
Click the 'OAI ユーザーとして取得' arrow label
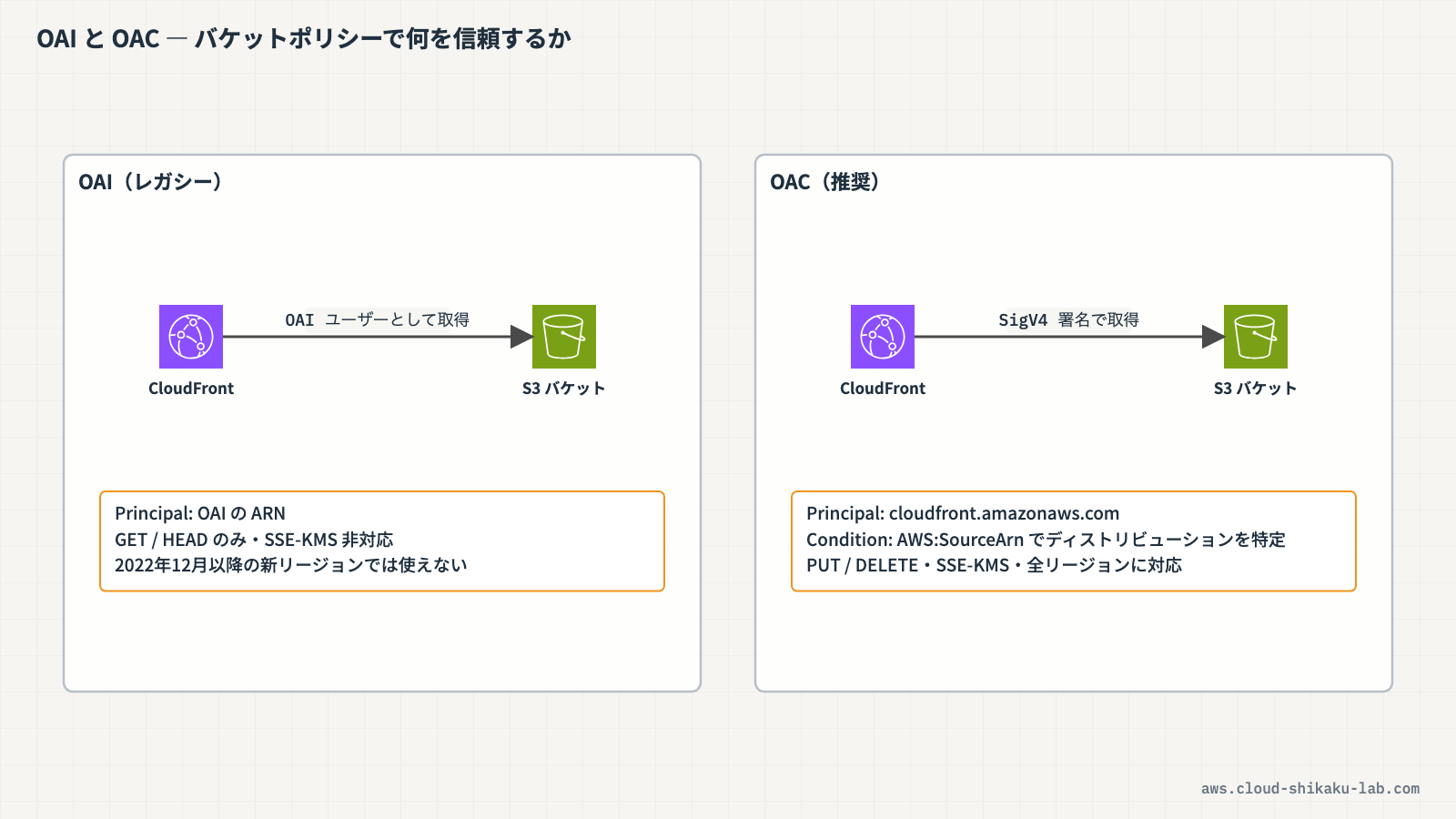377,319
